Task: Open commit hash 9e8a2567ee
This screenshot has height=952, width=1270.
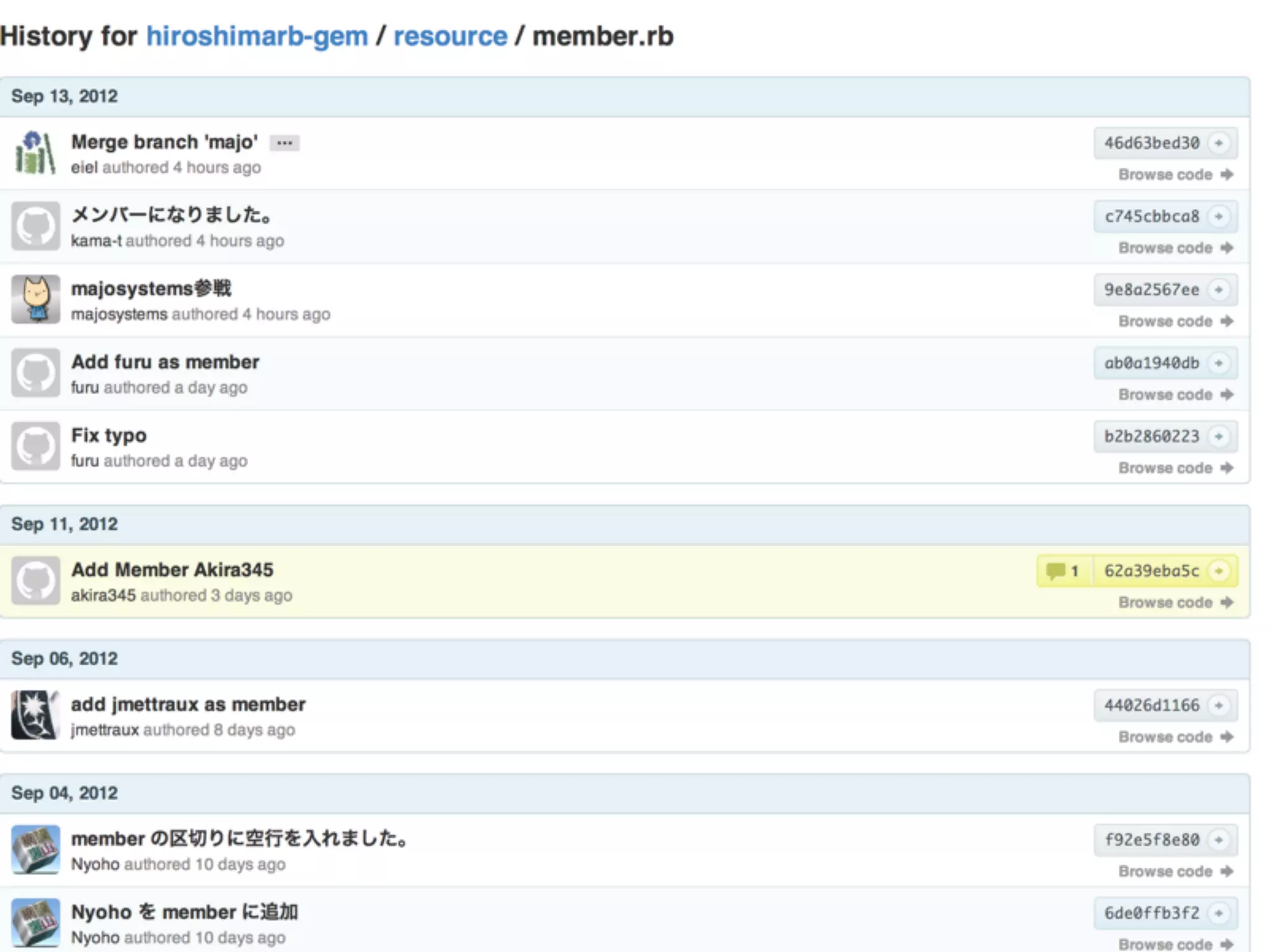Action: (1151, 289)
